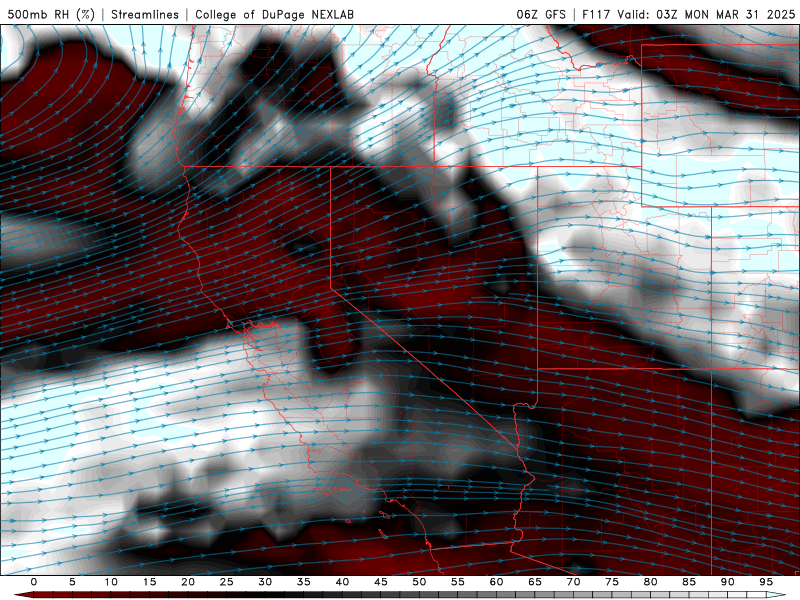This screenshot has height=600, width=800.
Task: Click the '0' value on the RH scale
Action: [x=34, y=582]
